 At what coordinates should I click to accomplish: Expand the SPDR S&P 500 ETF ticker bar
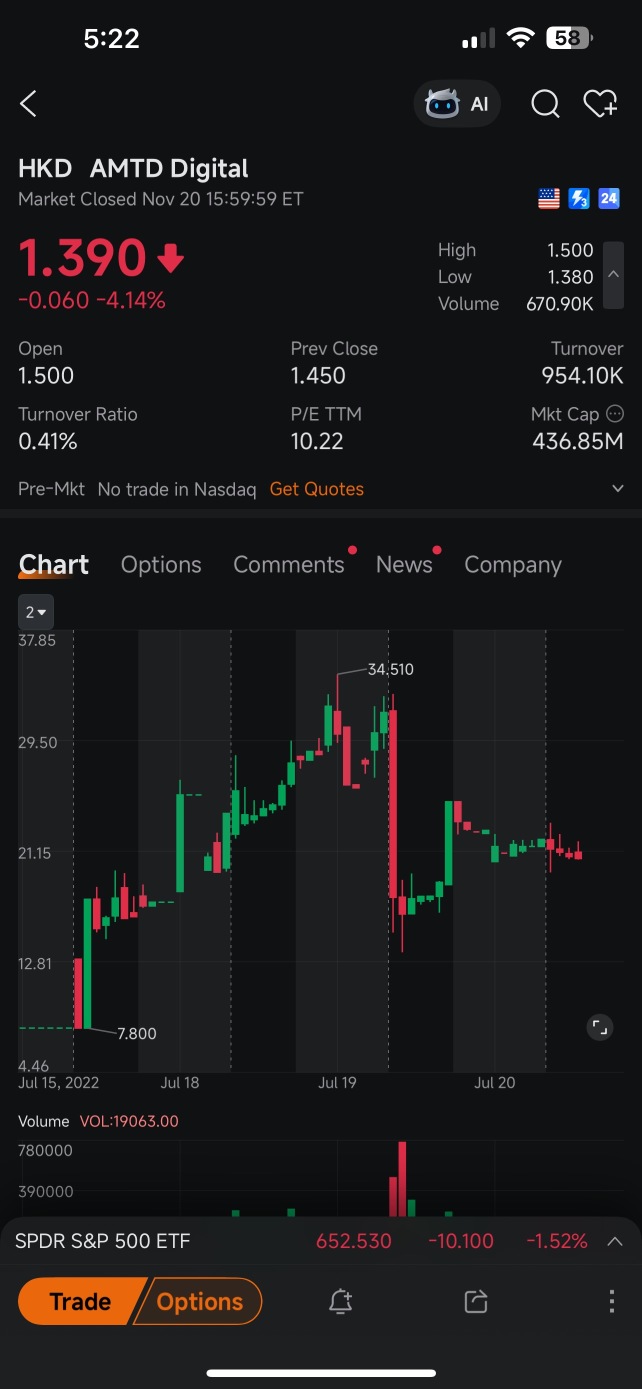tap(615, 1241)
